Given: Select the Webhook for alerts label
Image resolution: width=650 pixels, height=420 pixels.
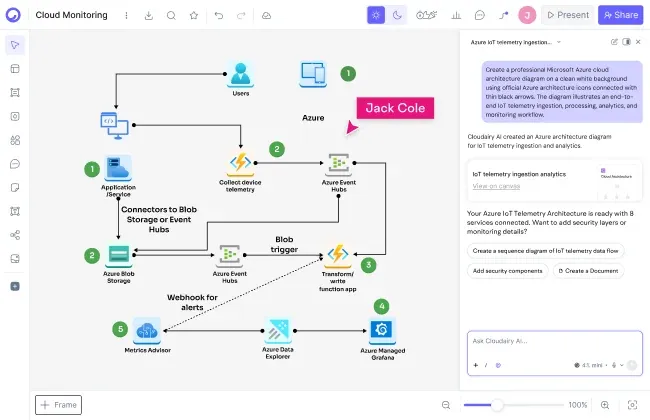Looking at the screenshot, I should (192, 302).
